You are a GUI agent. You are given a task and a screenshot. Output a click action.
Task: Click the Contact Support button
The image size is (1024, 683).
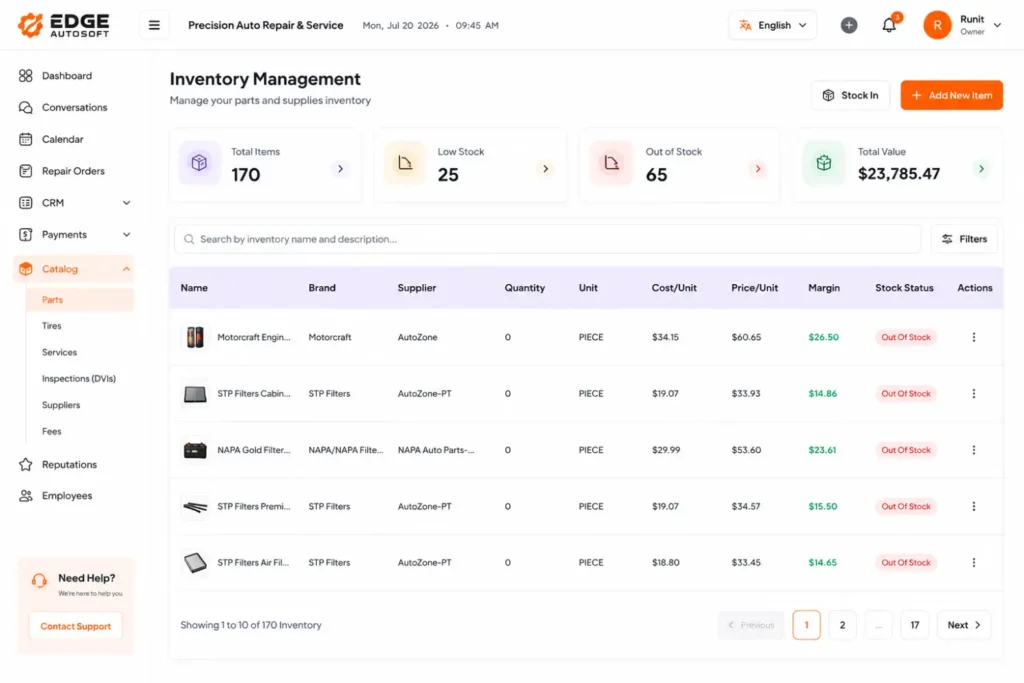tap(76, 626)
